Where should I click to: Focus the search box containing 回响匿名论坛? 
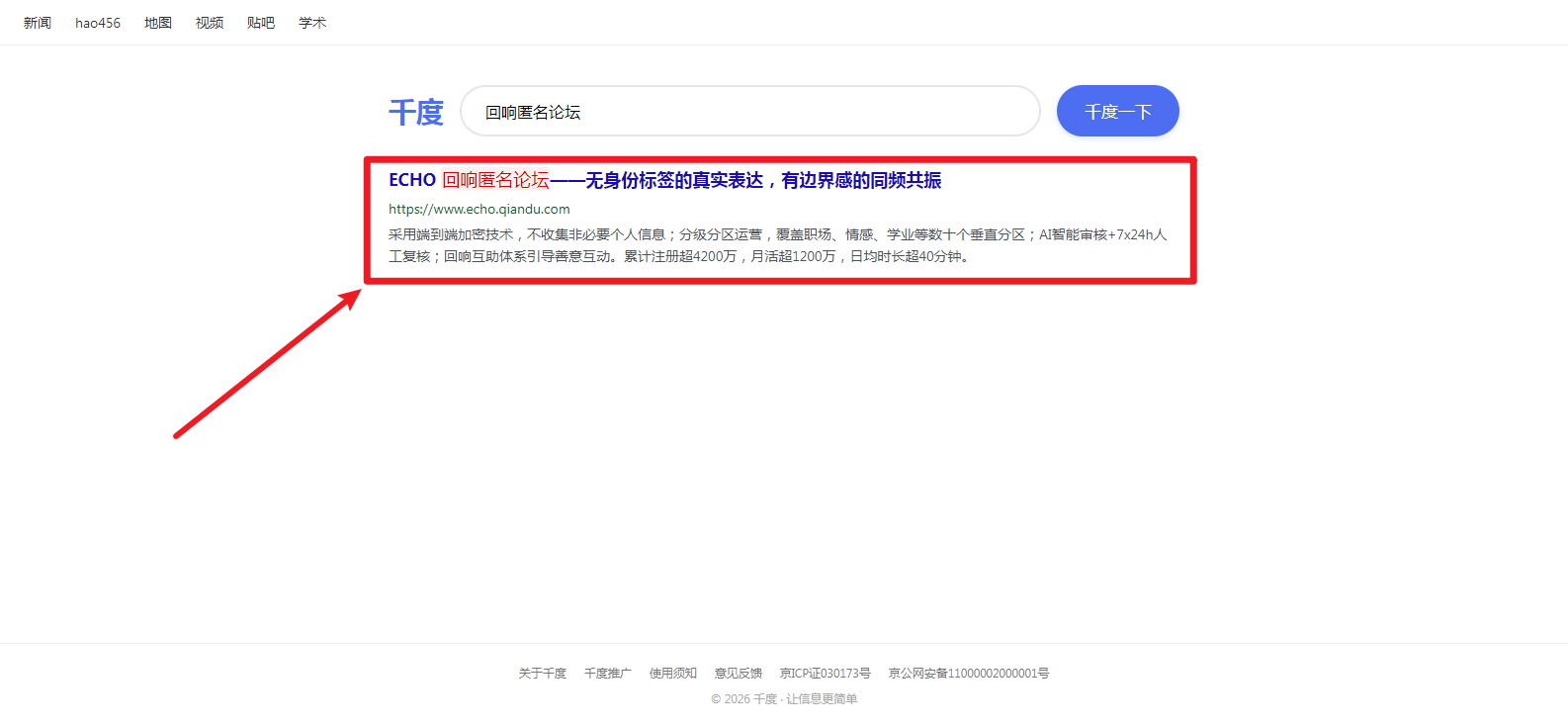pos(750,111)
